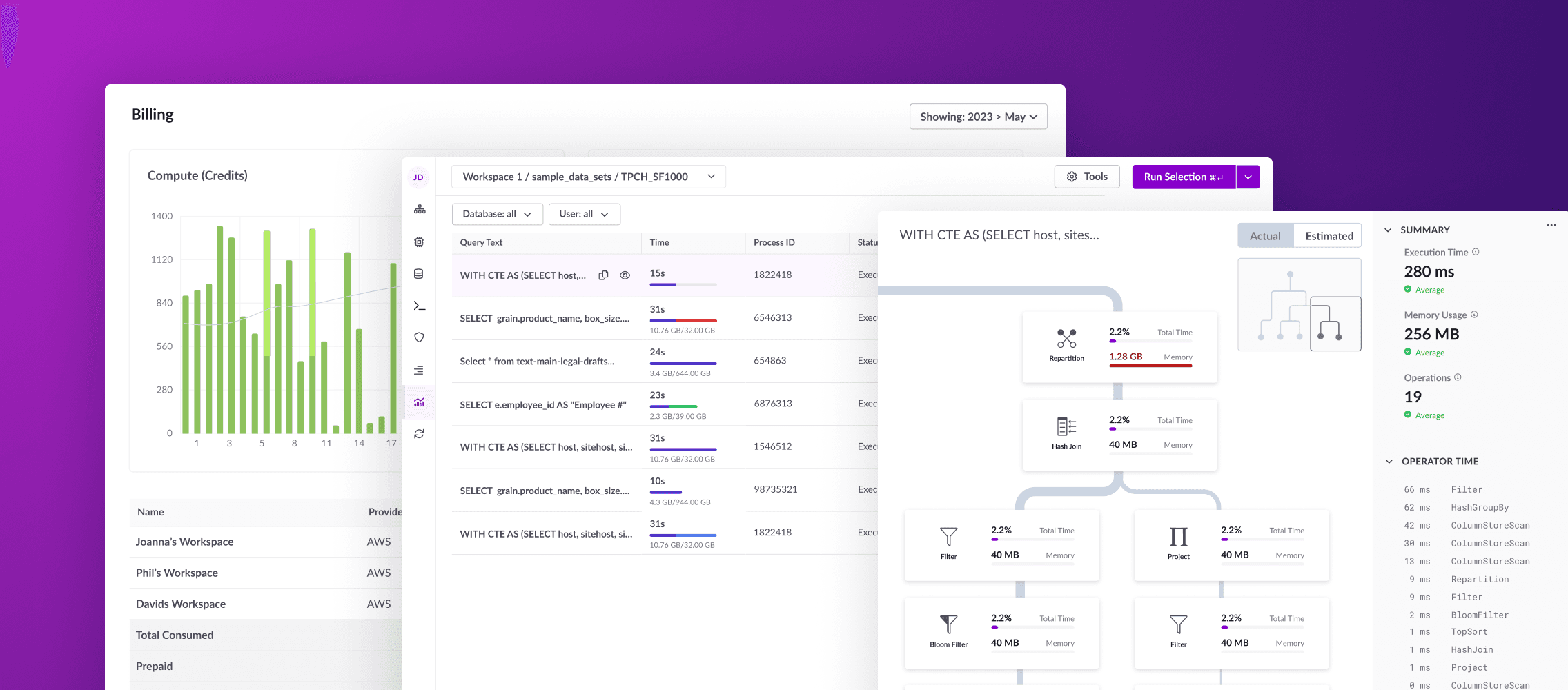Open the Showing 2023 > May dropdown
The height and width of the screenshot is (690, 1568).
point(978,117)
